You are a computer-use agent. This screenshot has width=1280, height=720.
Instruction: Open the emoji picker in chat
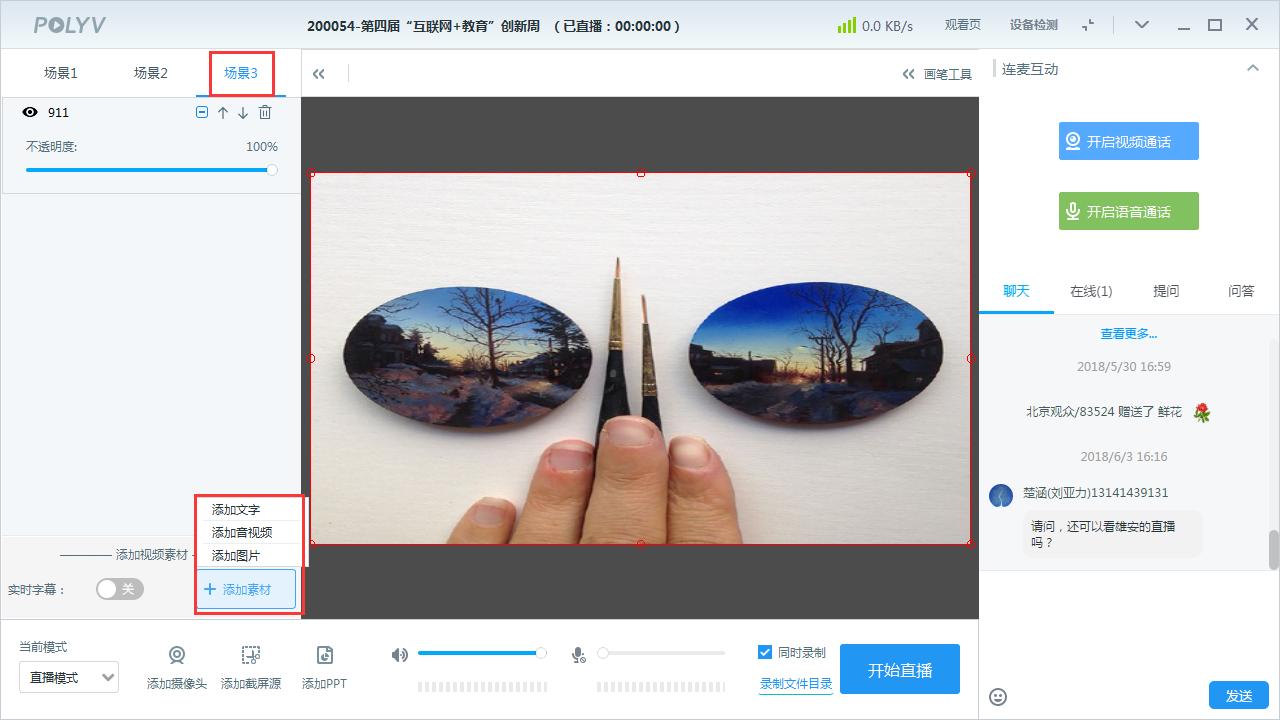click(998, 696)
